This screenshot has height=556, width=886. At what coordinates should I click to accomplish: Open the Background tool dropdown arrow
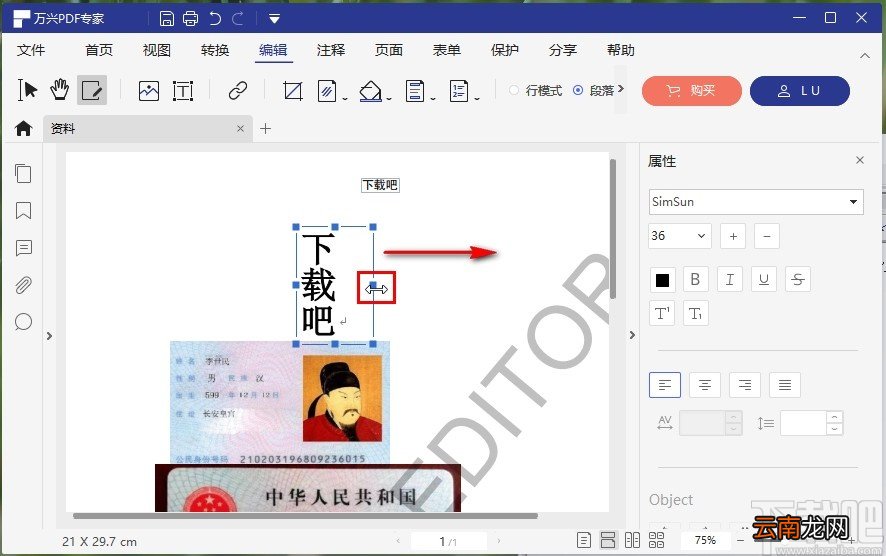click(x=389, y=99)
